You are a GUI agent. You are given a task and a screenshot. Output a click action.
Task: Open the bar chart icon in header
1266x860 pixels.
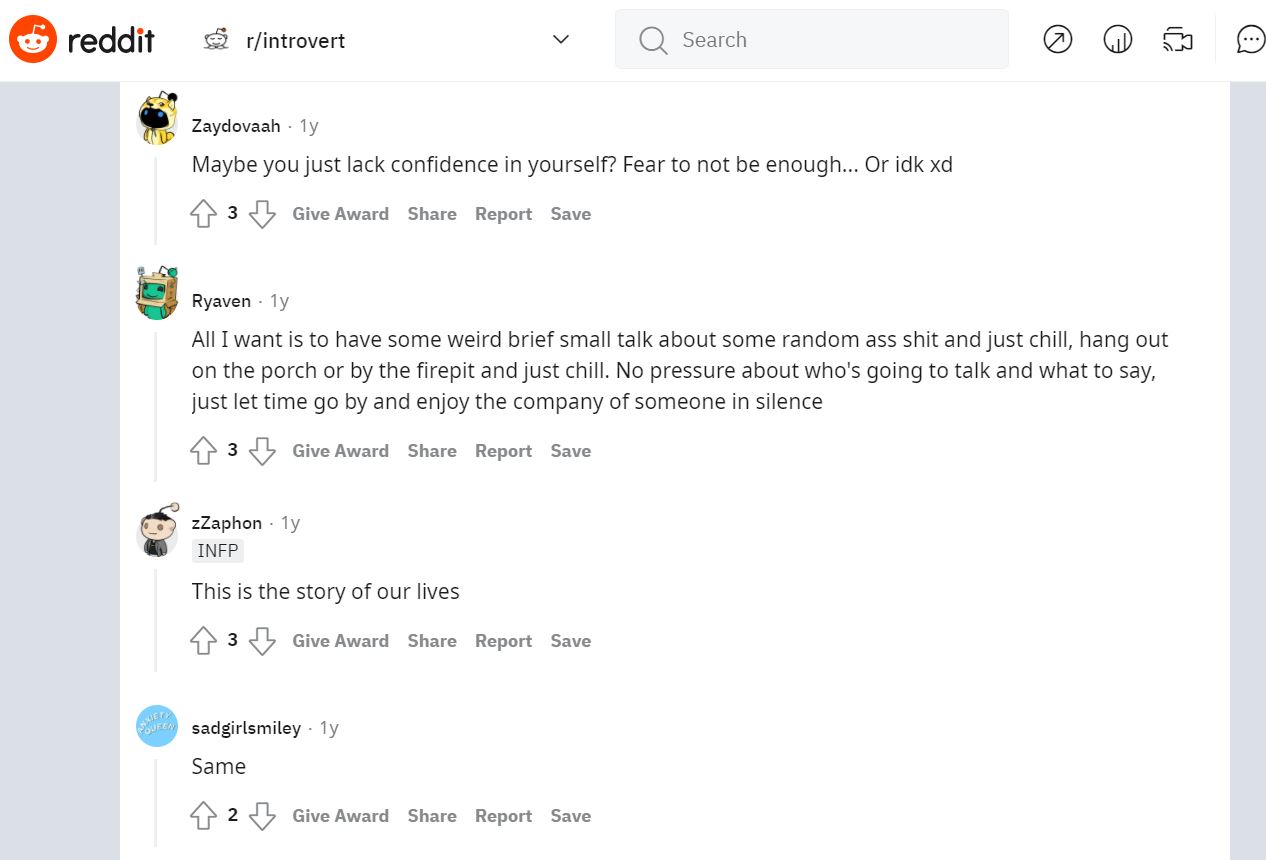pos(1117,40)
